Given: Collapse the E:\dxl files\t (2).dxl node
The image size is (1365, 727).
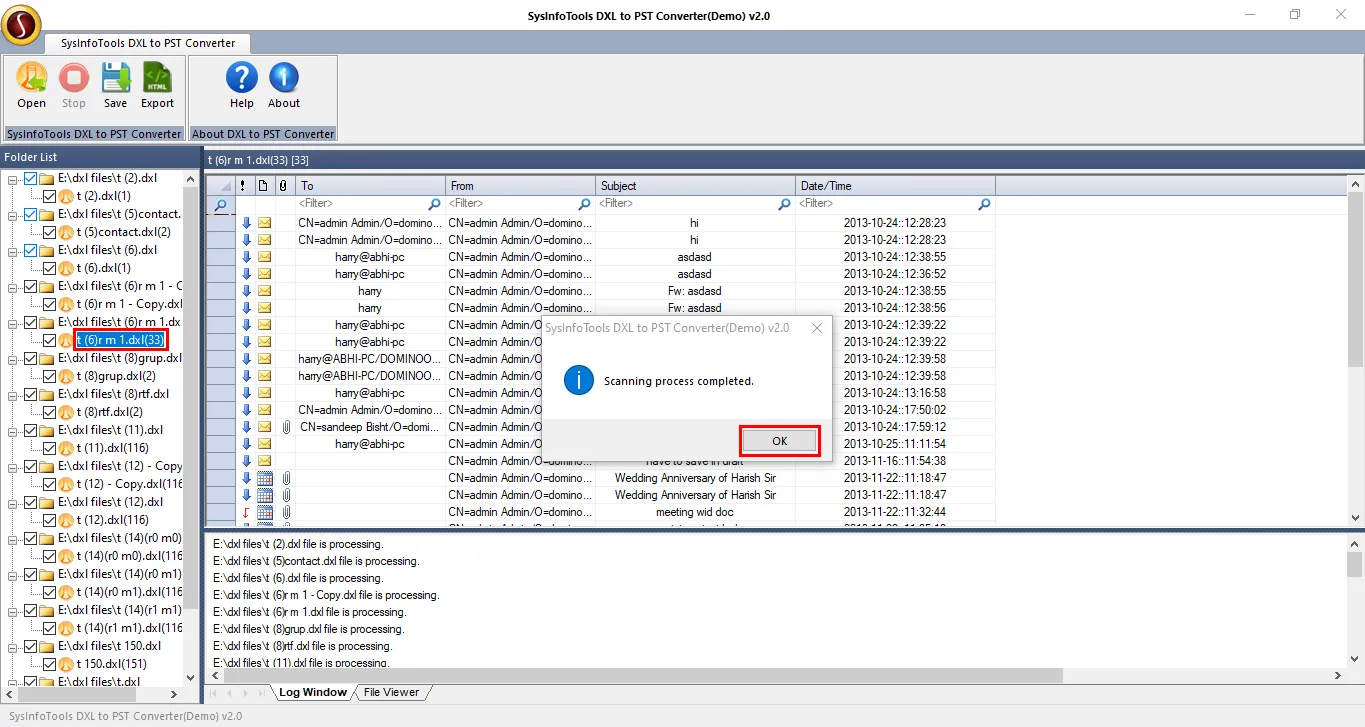Looking at the screenshot, I should 13,179.
